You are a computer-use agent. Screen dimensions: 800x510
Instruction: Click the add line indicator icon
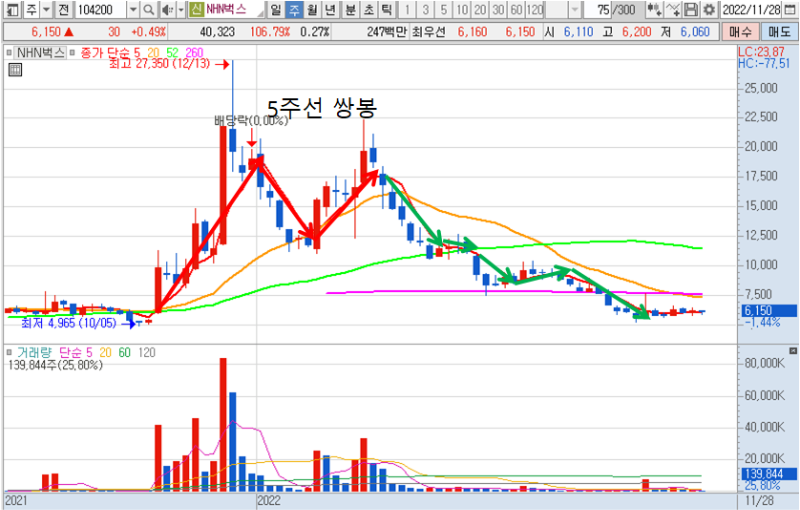point(673,9)
